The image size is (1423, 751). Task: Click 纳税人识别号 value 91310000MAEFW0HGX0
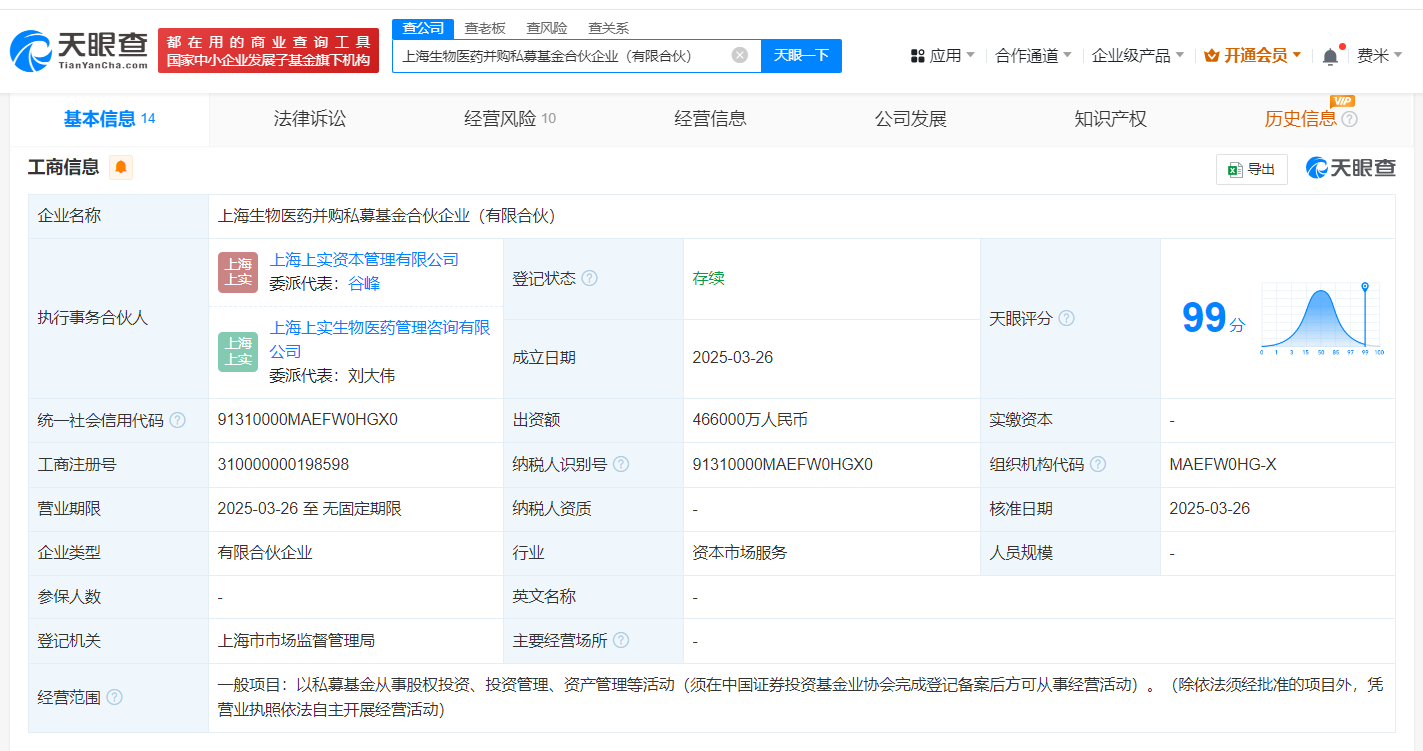783,464
